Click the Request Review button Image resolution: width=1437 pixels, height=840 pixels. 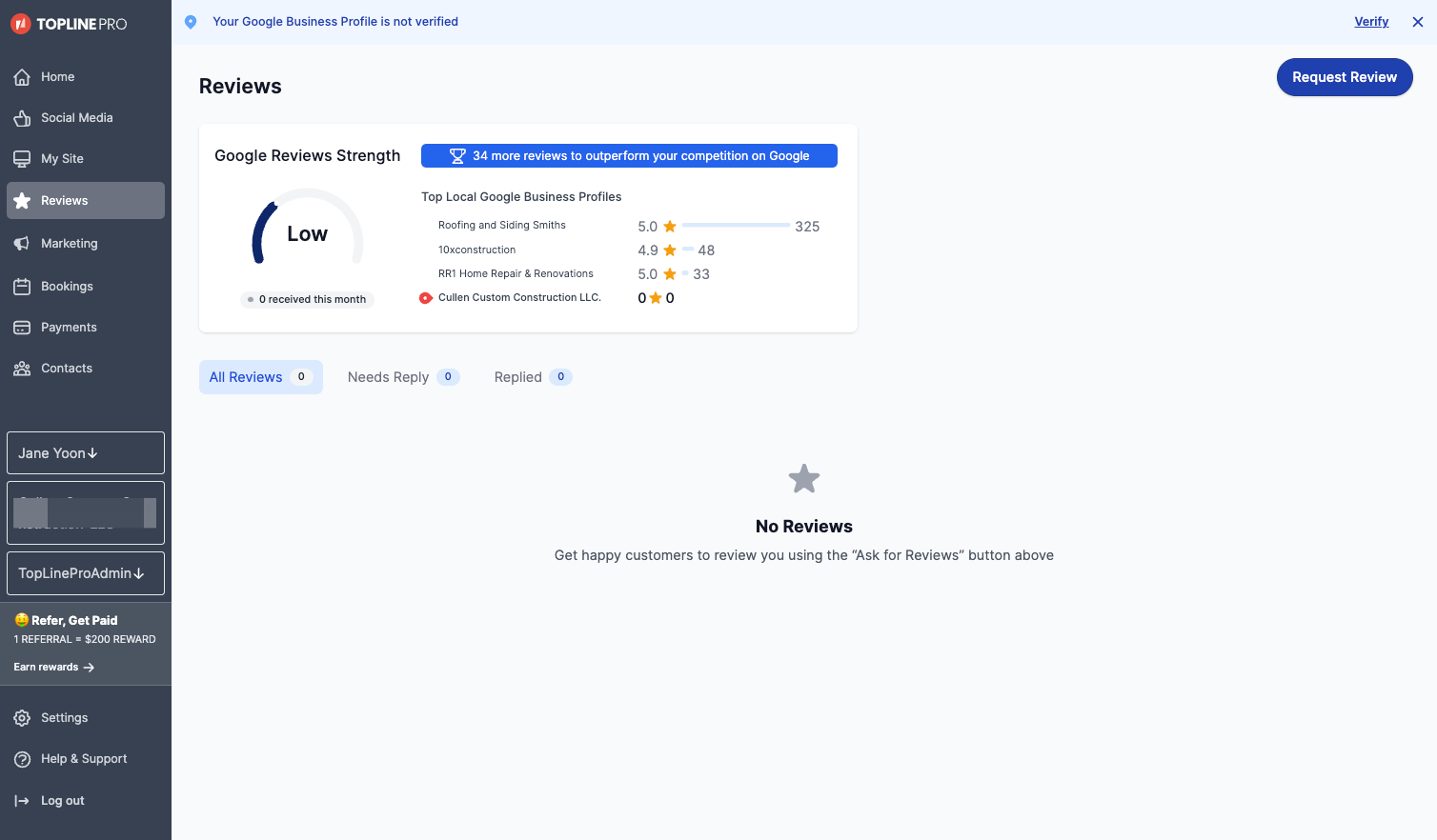[1345, 77]
